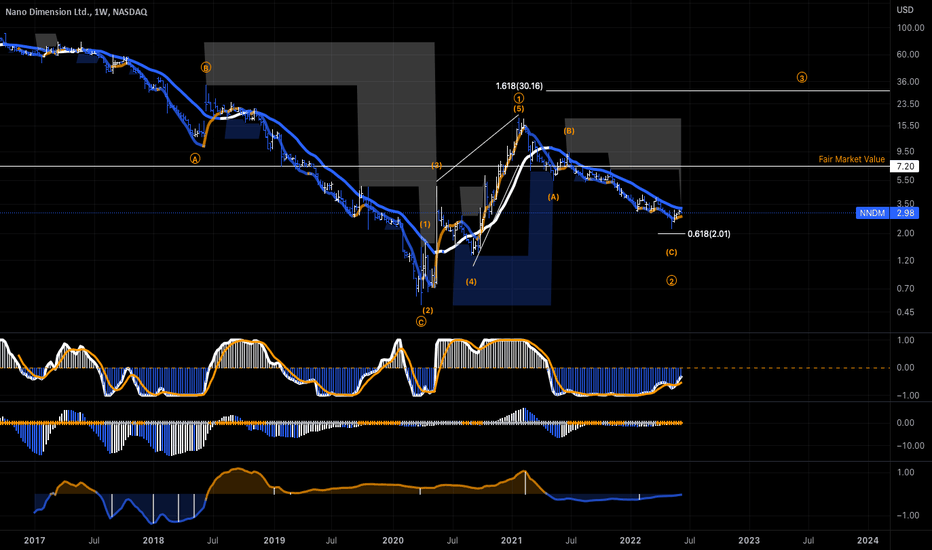
Task: Click the 5.50 price axis label
Action: click(905, 180)
